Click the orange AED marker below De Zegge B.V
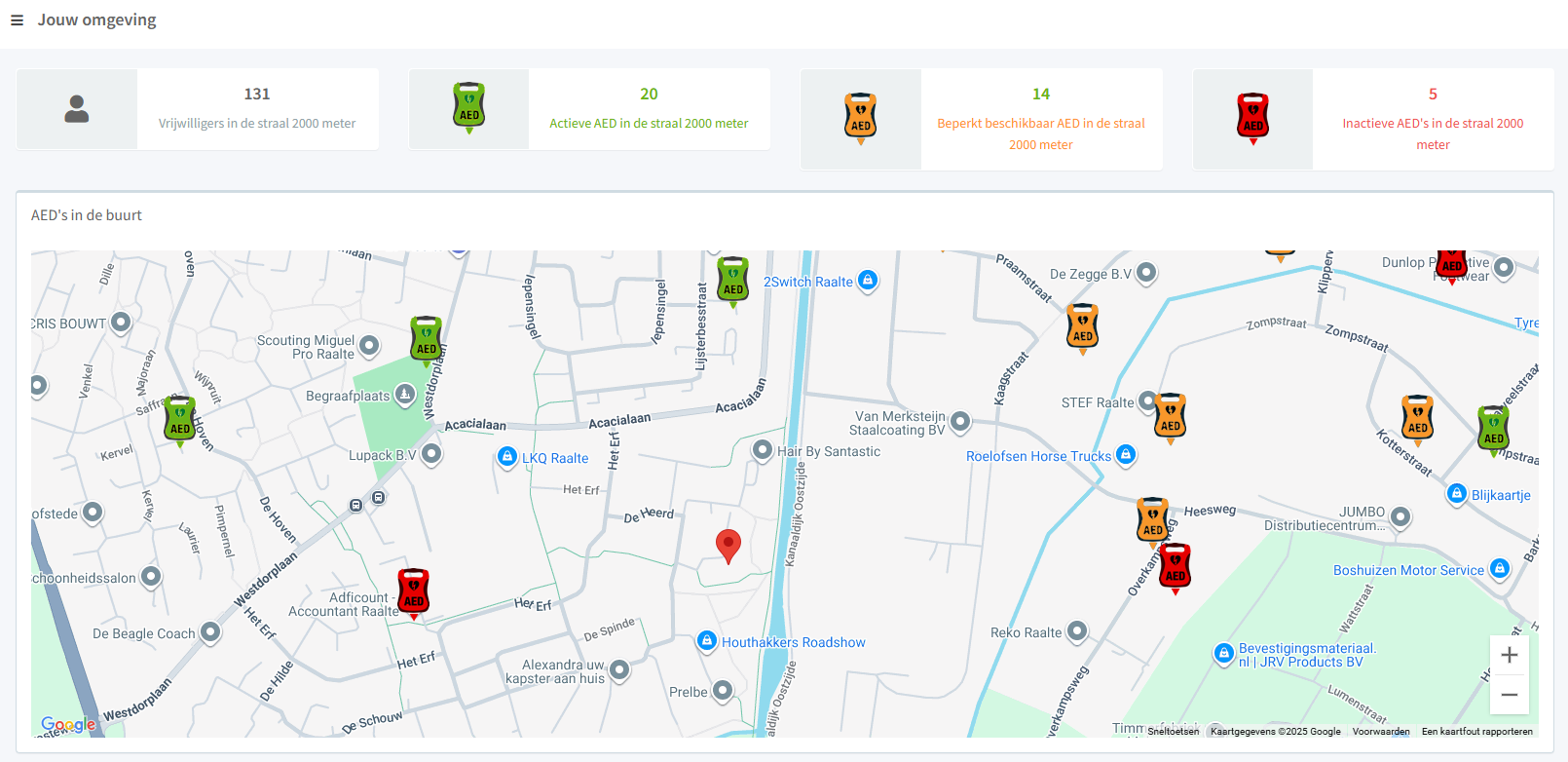The width and height of the screenshot is (1568, 762). tap(1082, 326)
